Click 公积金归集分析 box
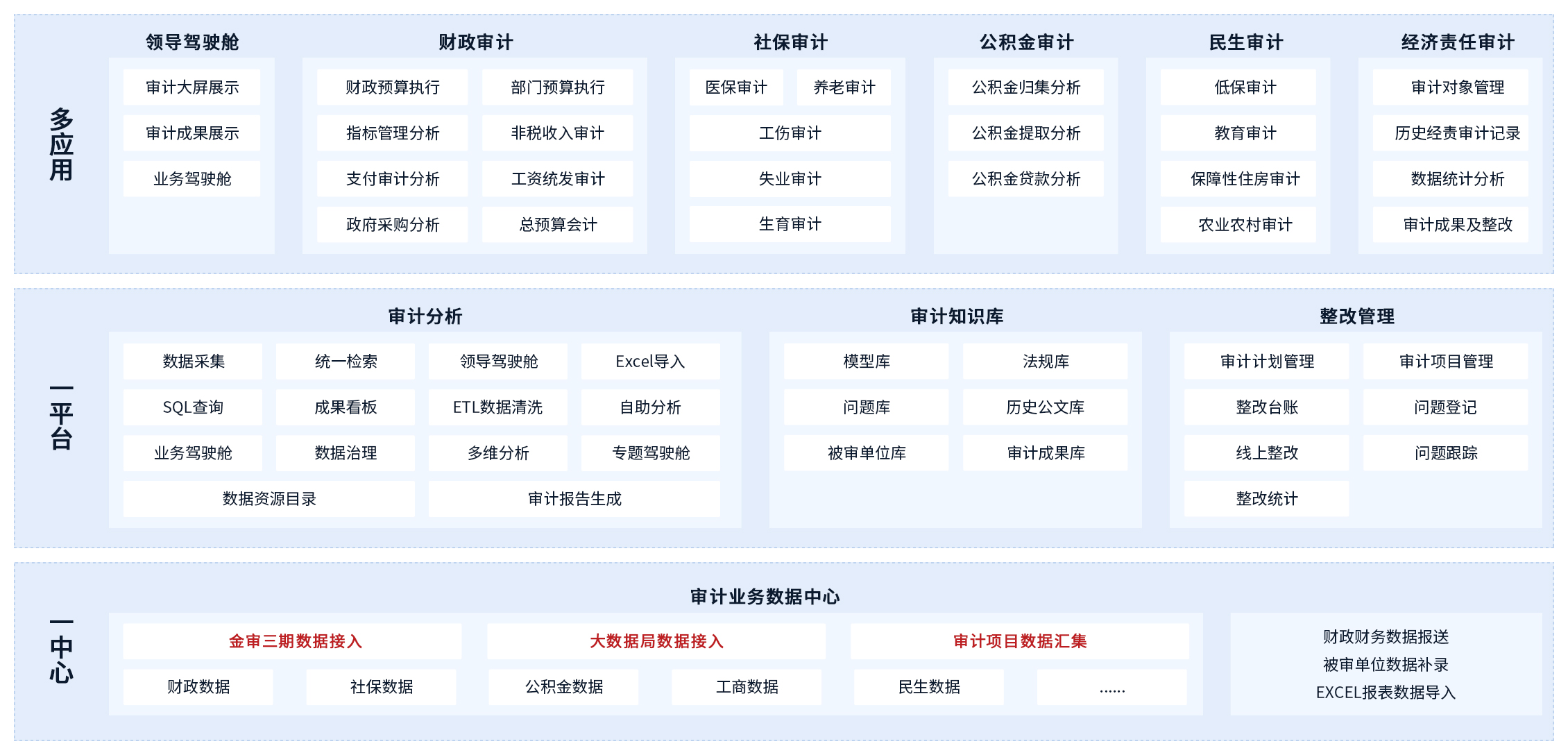The height and width of the screenshot is (755, 1568). (1025, 87)
